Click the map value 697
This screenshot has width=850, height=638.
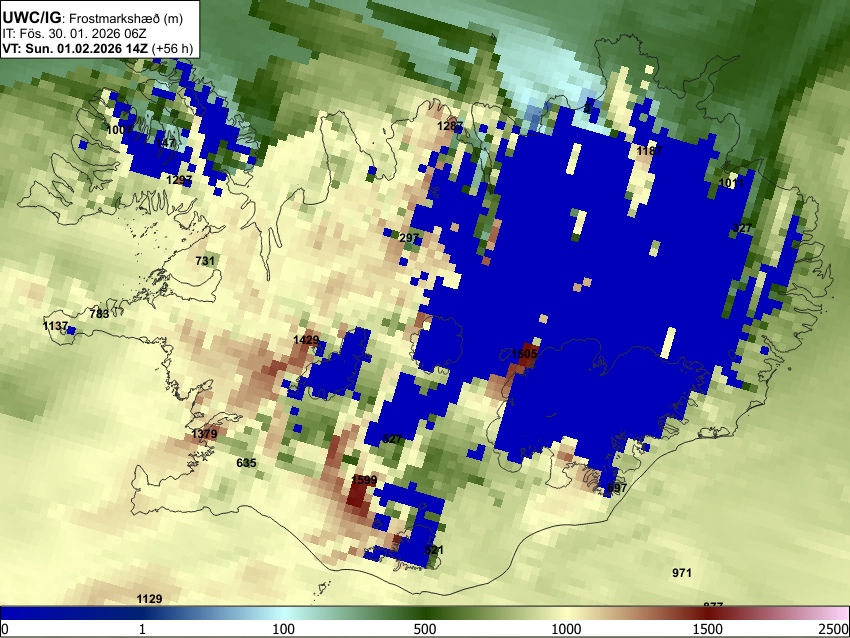click(617, 488)
